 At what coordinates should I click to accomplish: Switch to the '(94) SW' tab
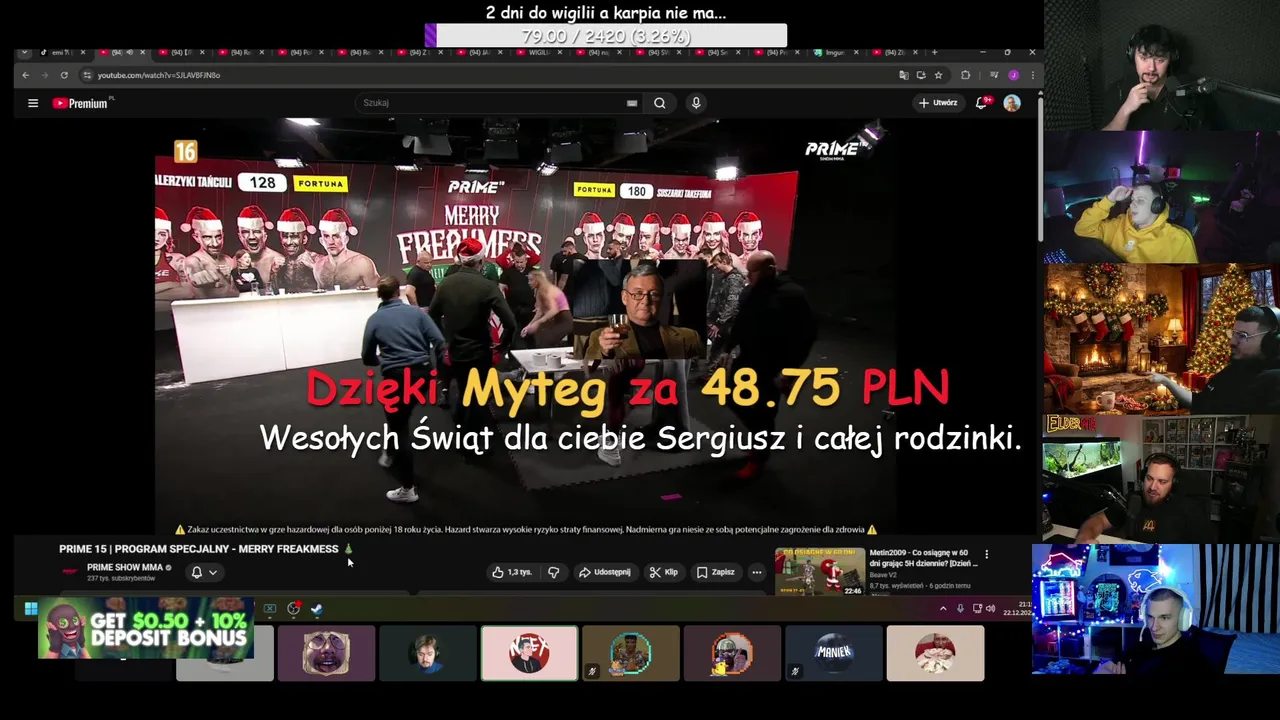(x=659, y=52)
